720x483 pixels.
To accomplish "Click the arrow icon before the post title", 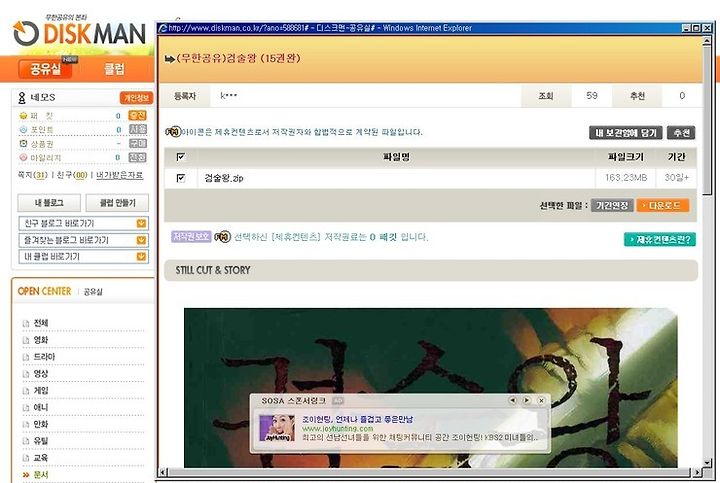I will [x=169, y=59].
